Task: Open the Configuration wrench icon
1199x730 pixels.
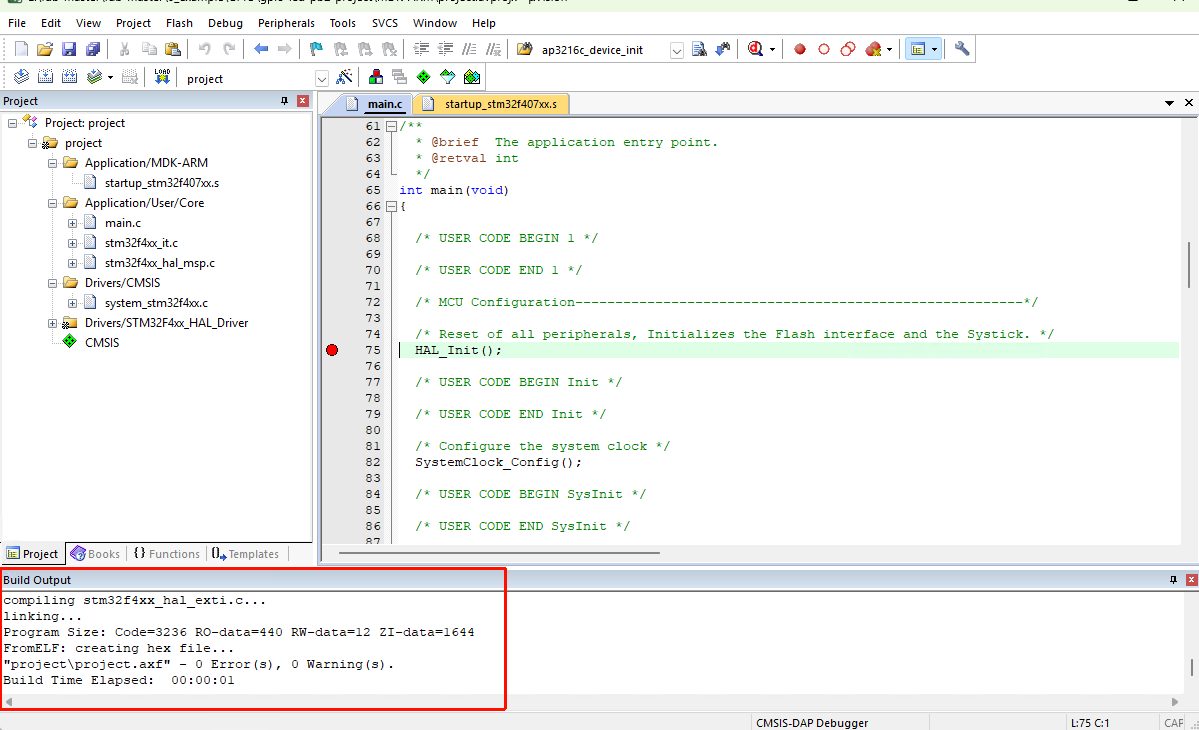Action: pos(962,49)
